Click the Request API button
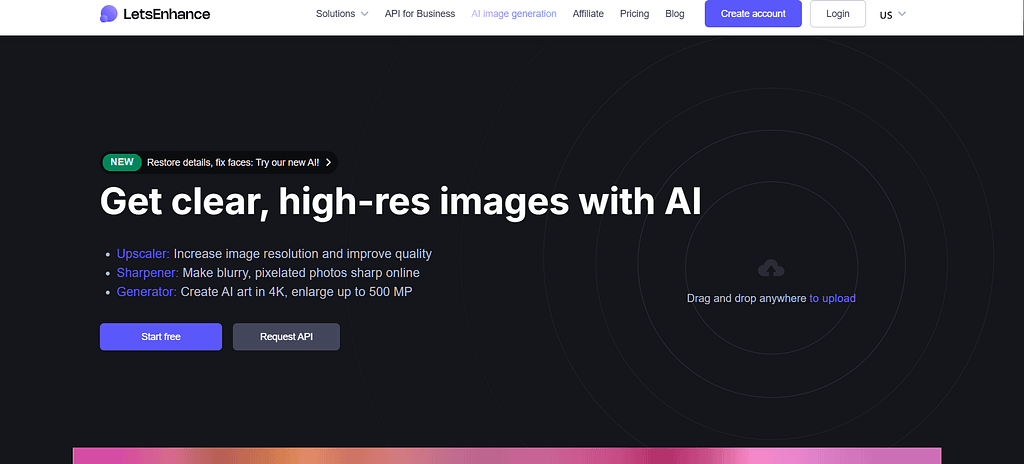The height and width of the screenshot is (464, 1024). click(x=286, y=337)
